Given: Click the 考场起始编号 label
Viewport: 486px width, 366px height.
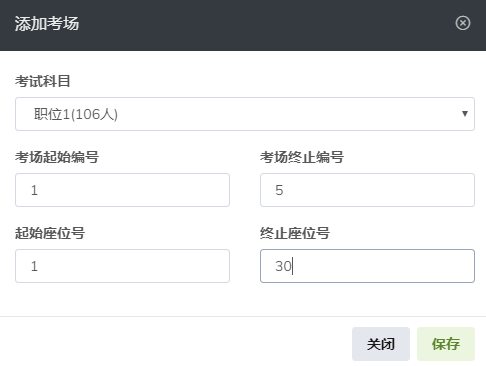Looking at the screenshot, I should (x=57, y=157).
